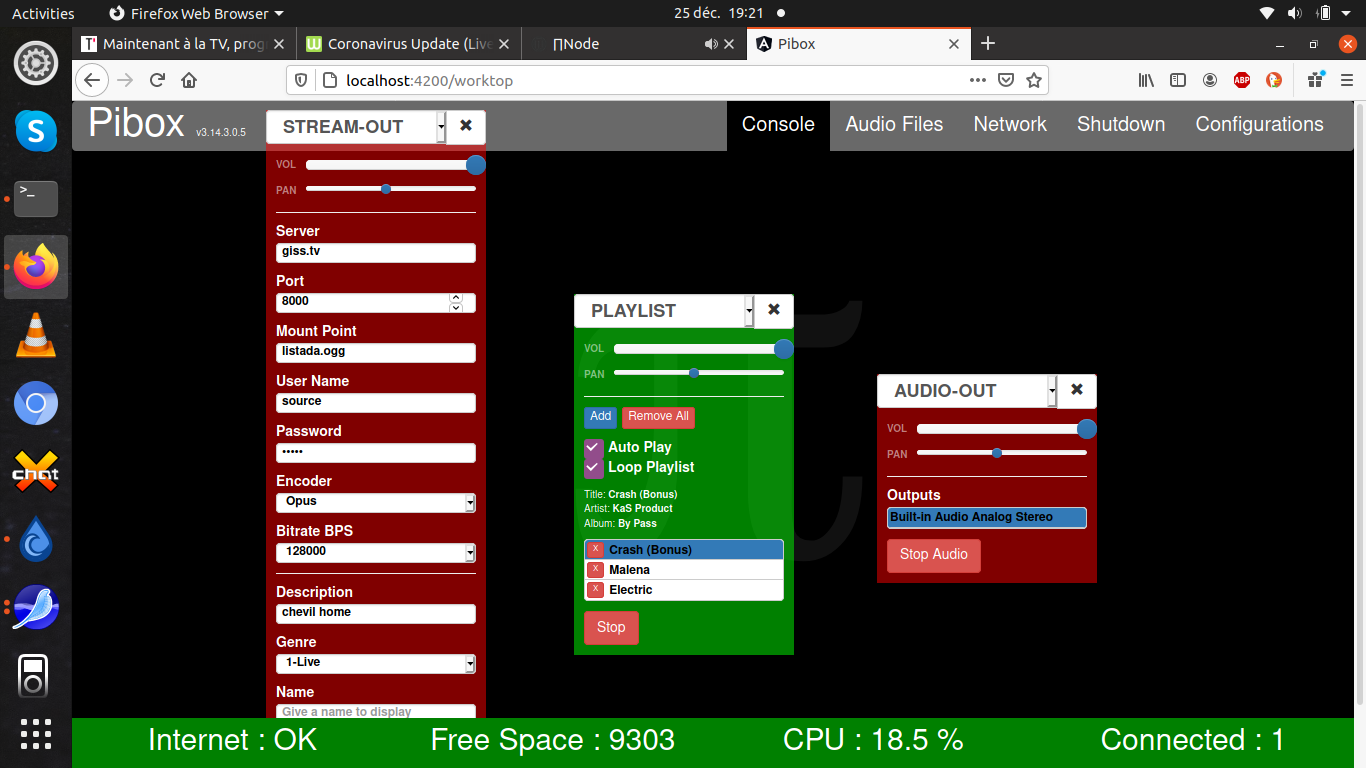
Task: Open Chromium from the dock
Action: [x=36, y=404]
